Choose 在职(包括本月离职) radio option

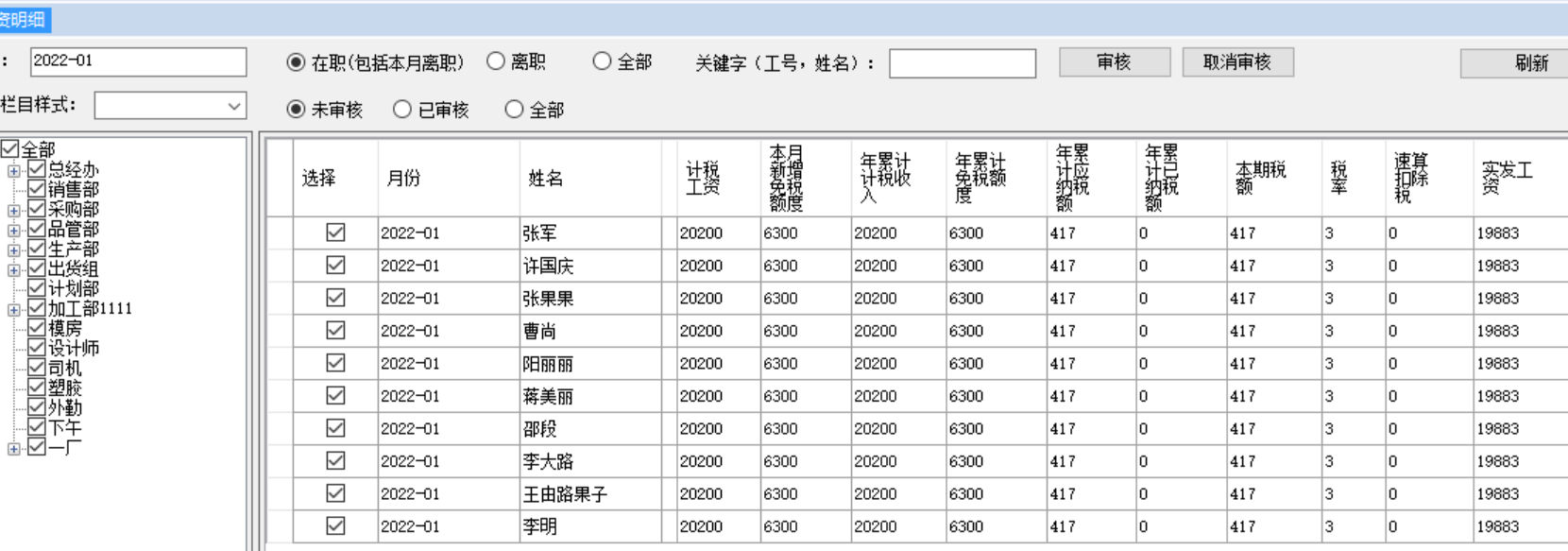296,62
